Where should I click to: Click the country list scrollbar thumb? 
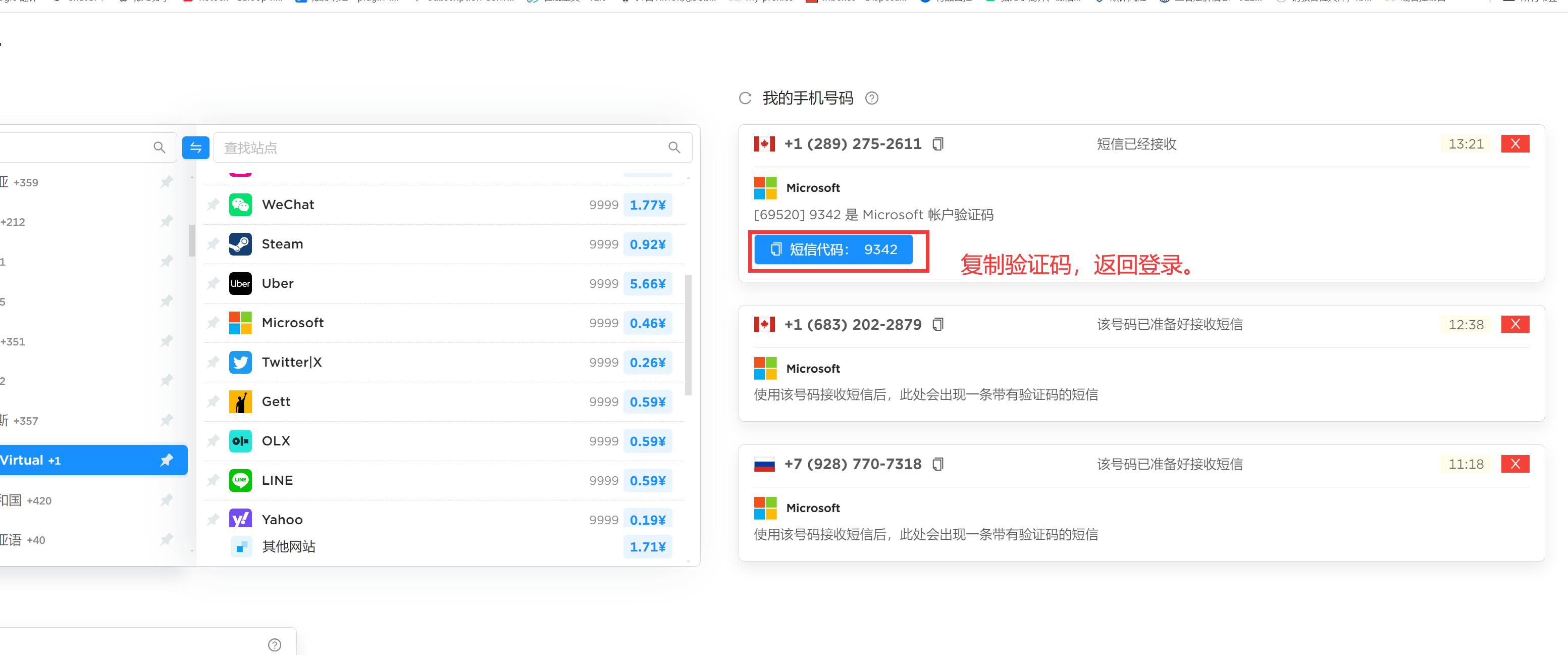click(x=192, y=241)
